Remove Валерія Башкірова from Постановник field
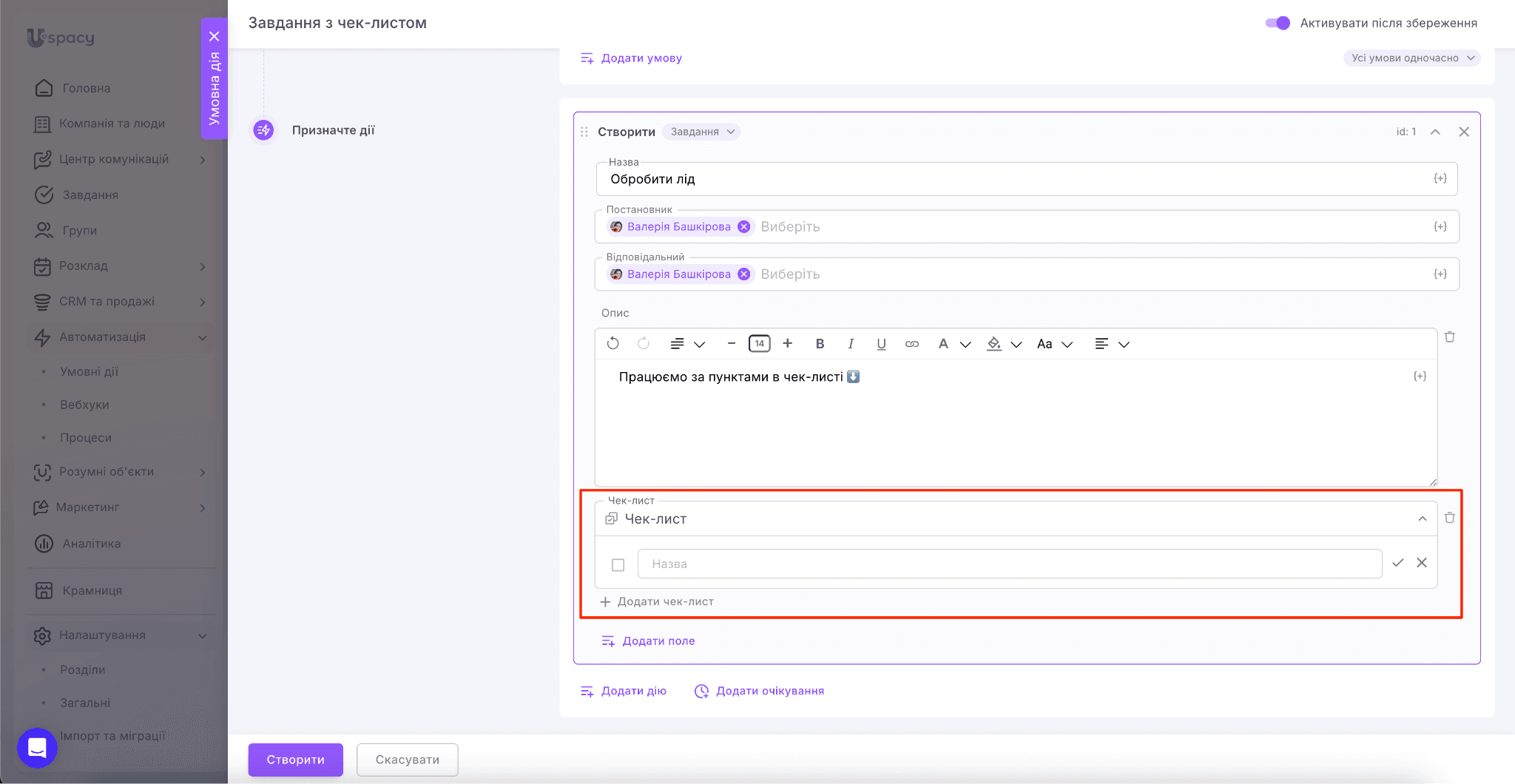This screenshot has height=784, width=1515. pos(744,227)
